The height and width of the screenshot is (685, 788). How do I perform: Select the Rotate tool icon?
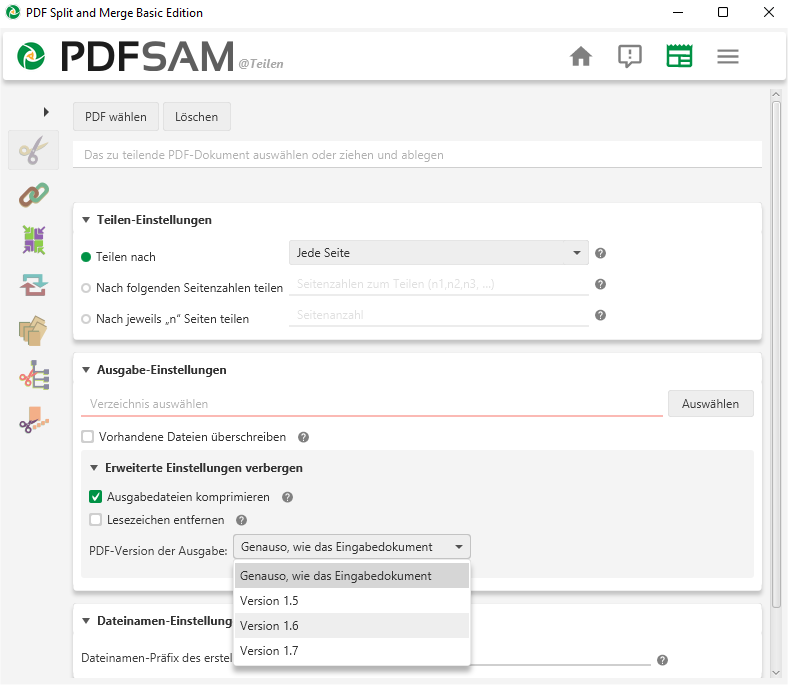pos(34,285)
